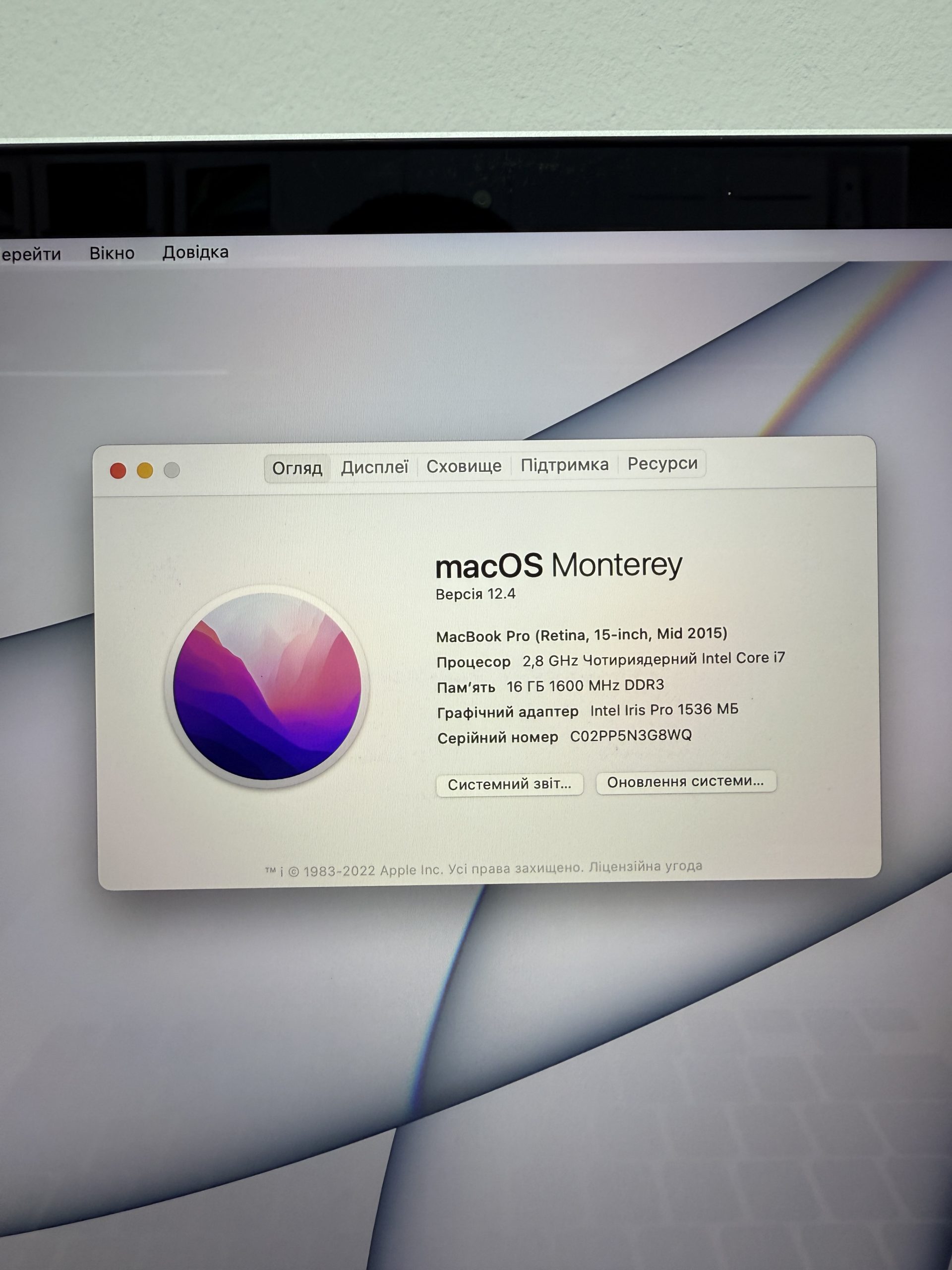Viewport: 952px width, 1270px height.
Task: Click the Версія 12.4 text
Action: pos(475,594)
